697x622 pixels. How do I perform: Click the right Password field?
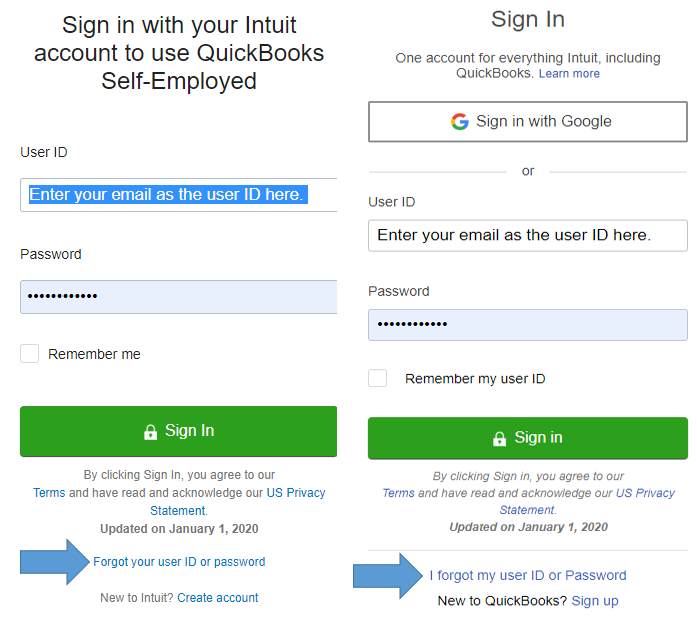point(527,325)
